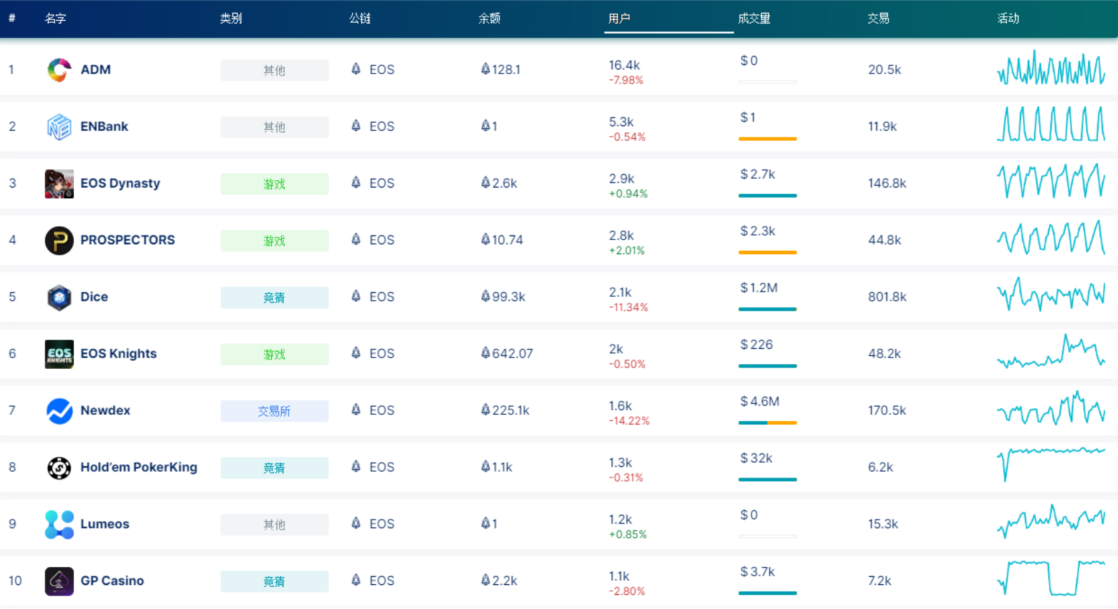Click the ENBank logo icon
Screen dimensions: 1118x609
tap(59, 127)
